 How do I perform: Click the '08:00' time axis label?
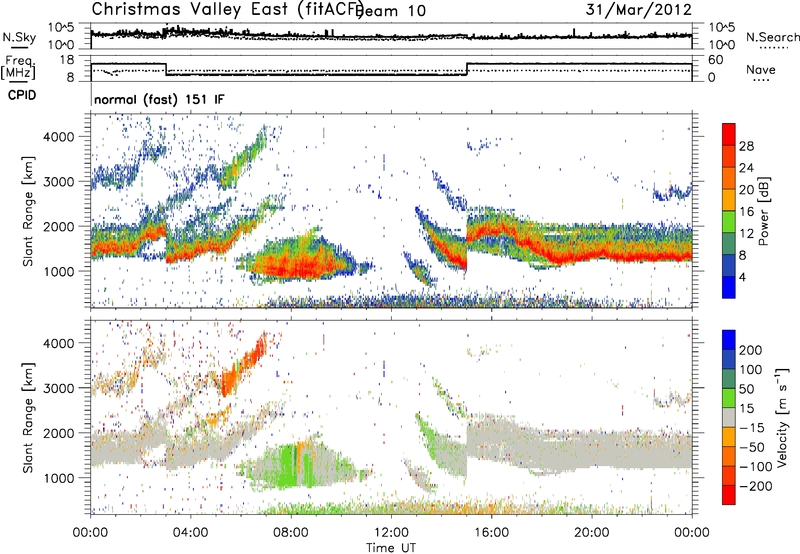click(291, 533)
